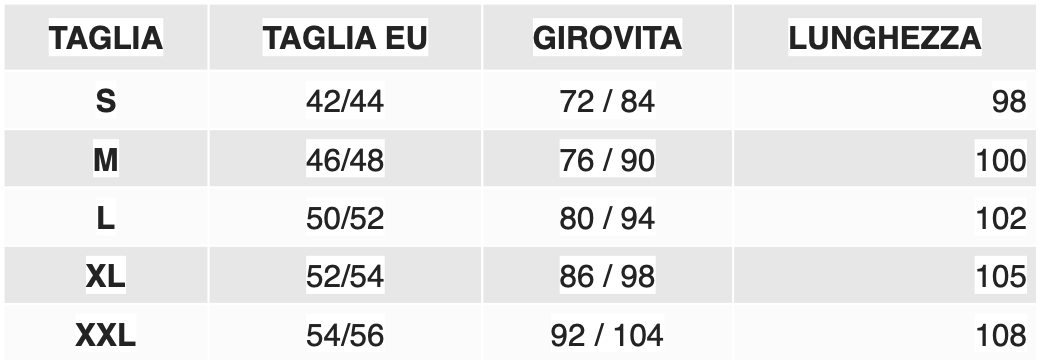Click the length value 98
This screenshot has height=360, width=1042.
[1009, 102]
